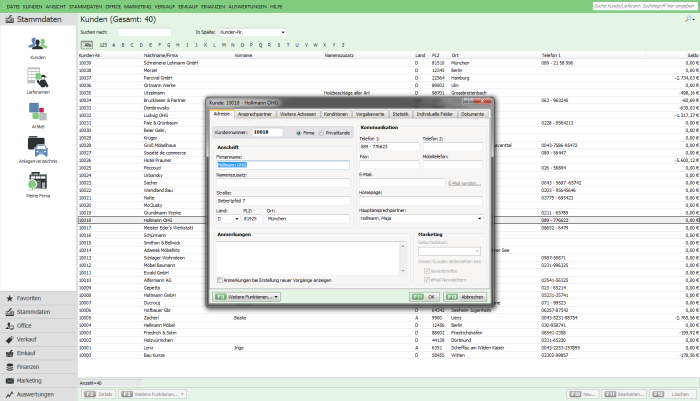Click the Straße input field

pos(283,201)
